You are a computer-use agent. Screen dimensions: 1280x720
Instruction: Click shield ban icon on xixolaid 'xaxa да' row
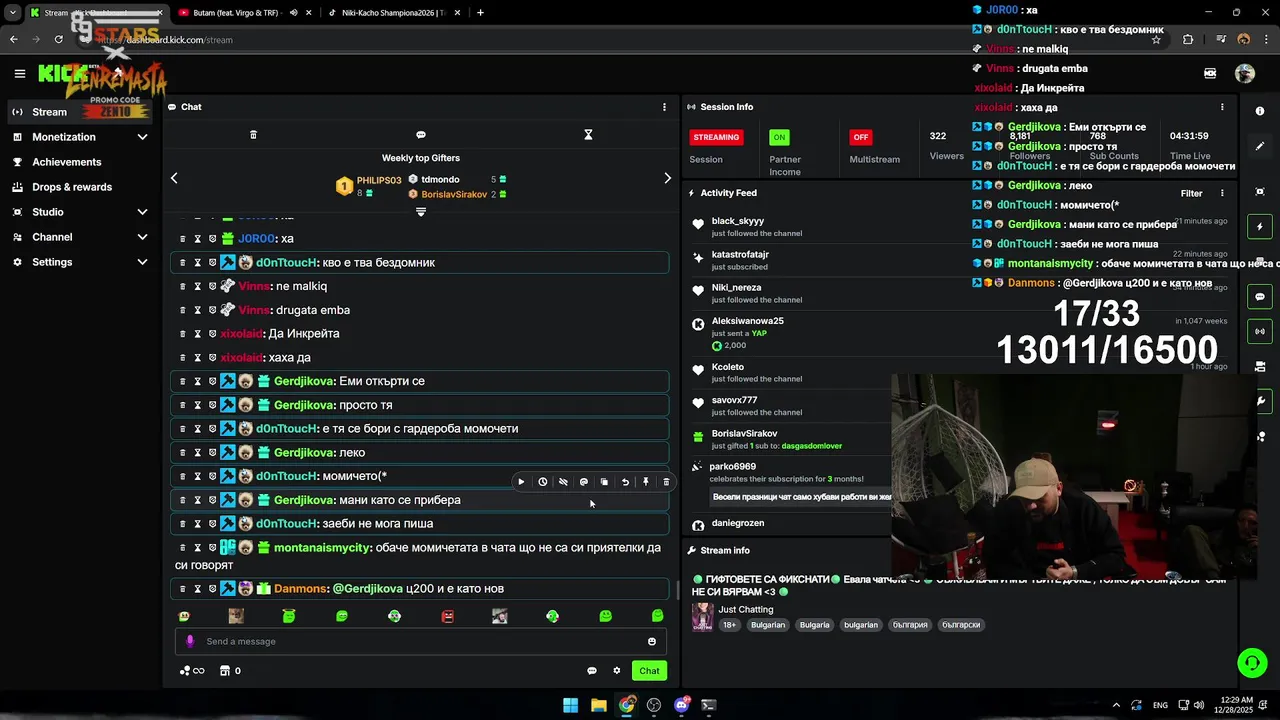point(212,358)
